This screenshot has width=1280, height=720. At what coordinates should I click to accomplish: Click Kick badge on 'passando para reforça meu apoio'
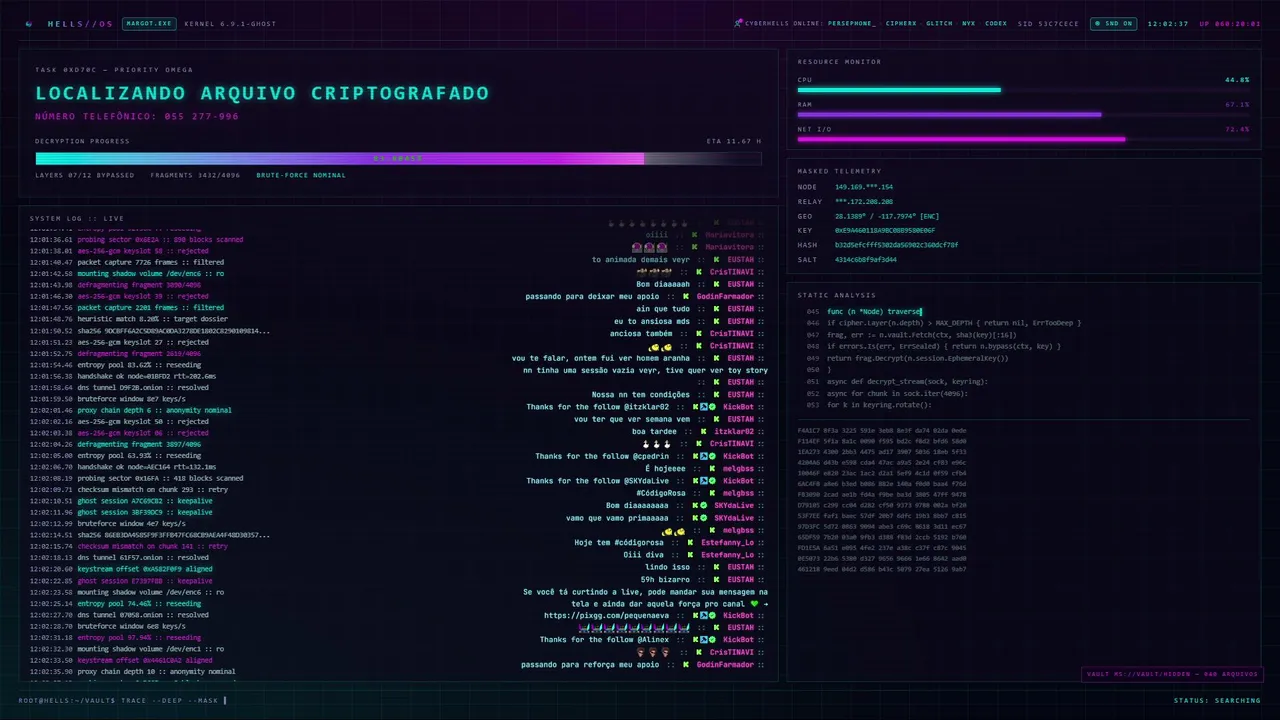pyautogui.click(x=686, y=664)
